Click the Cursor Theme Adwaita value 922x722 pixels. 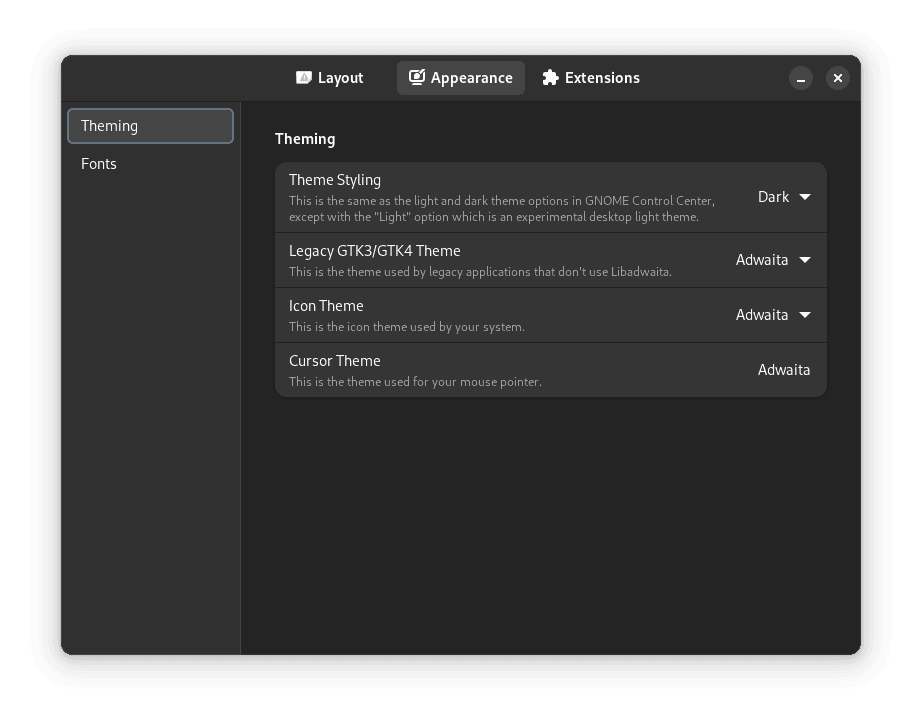(784, 370)
